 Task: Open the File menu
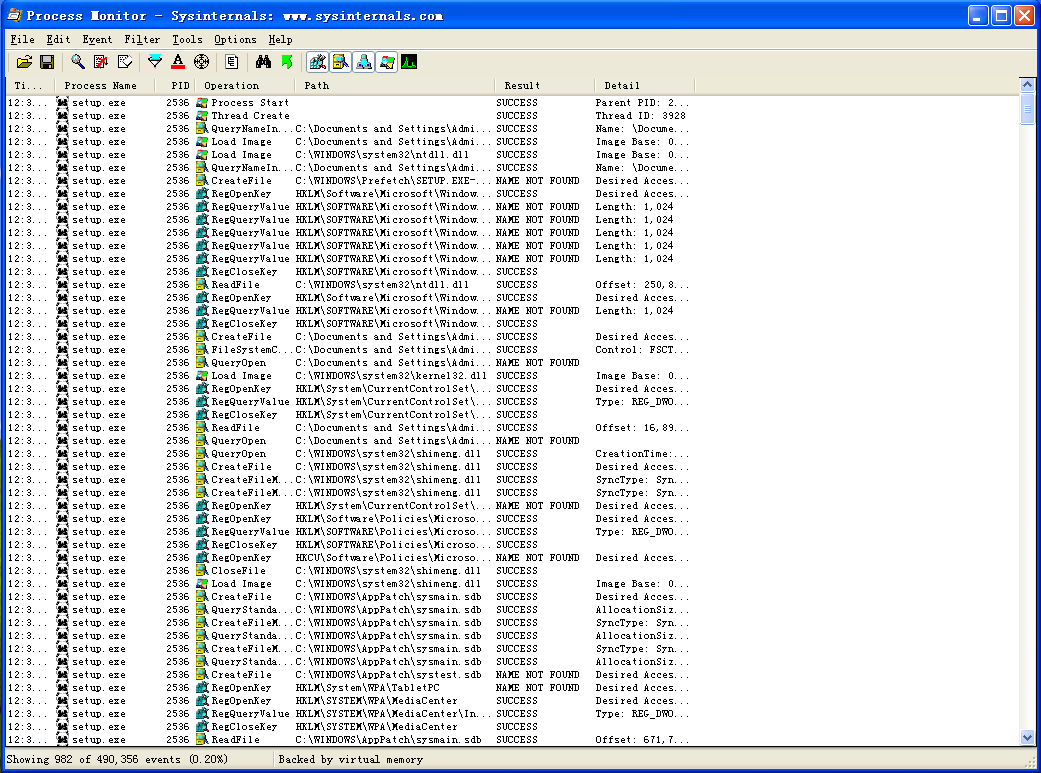[23, 39]
